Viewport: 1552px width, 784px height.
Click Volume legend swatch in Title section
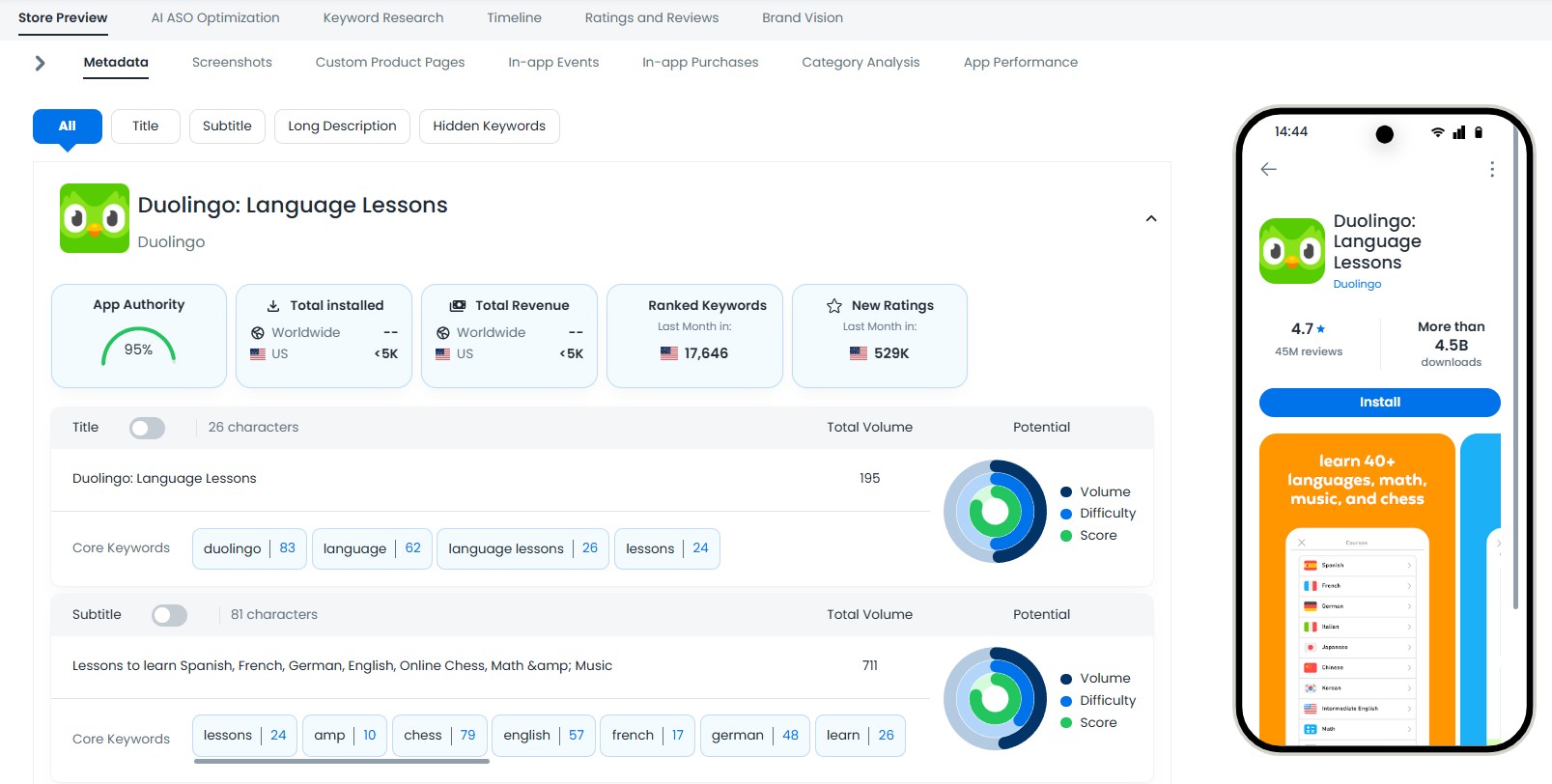(x=1066, y=492)
